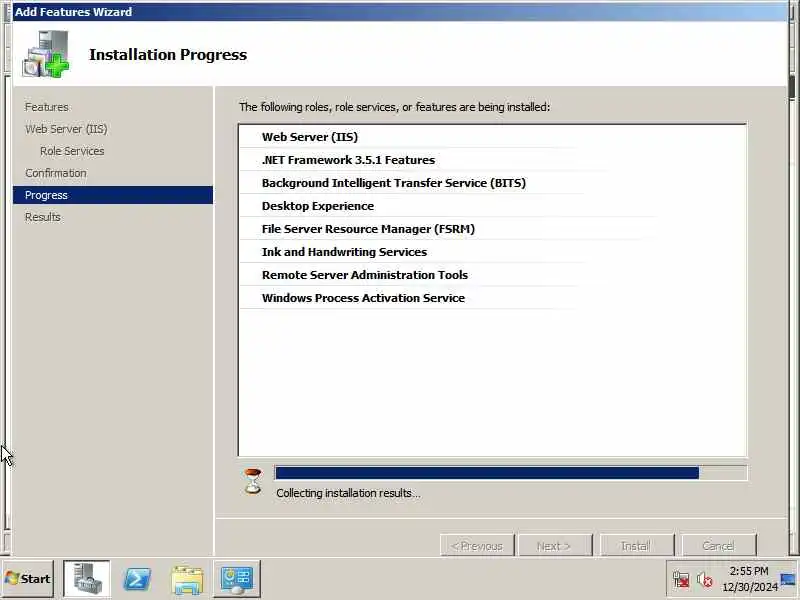Click the taskbar clock showing 2:55 PM

tap(749, 579)
